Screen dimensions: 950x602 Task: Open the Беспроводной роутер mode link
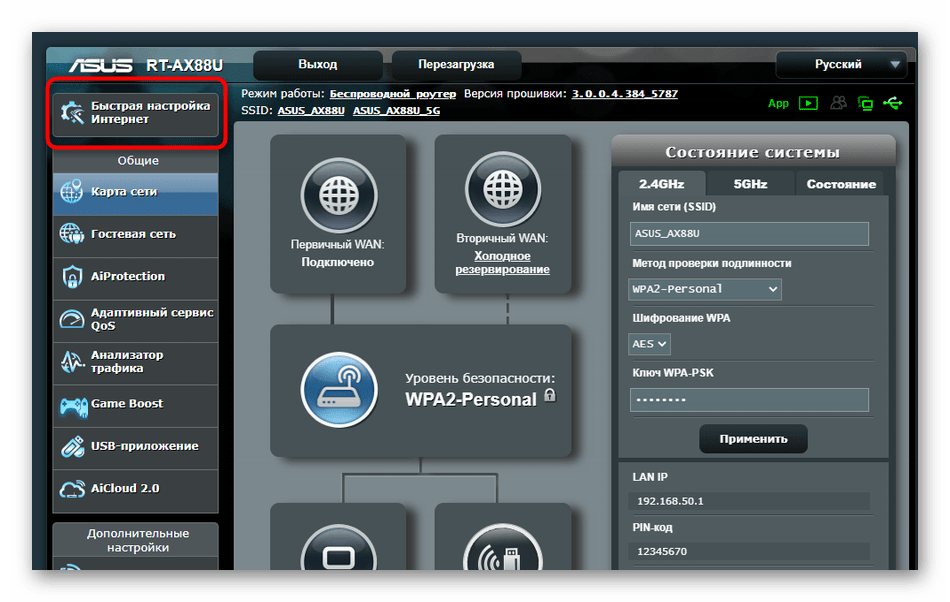tap(393, 94)
